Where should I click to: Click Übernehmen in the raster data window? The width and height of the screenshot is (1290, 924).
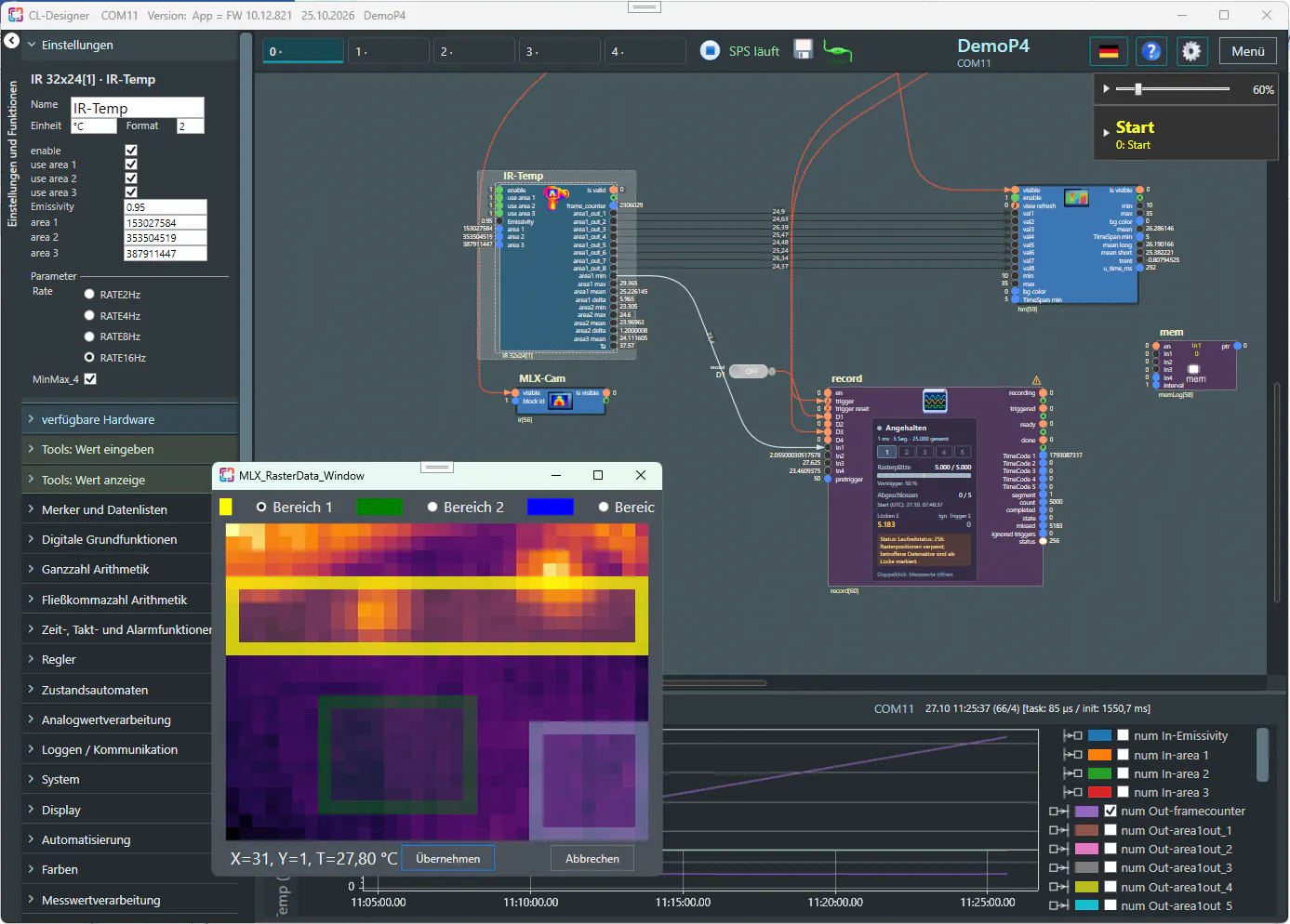(448, 858)
